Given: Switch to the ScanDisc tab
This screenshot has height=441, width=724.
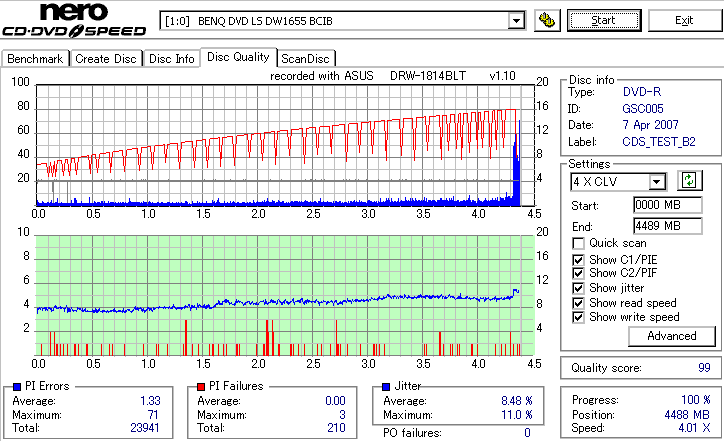Looking at the screenshot, I should point(305,59).
